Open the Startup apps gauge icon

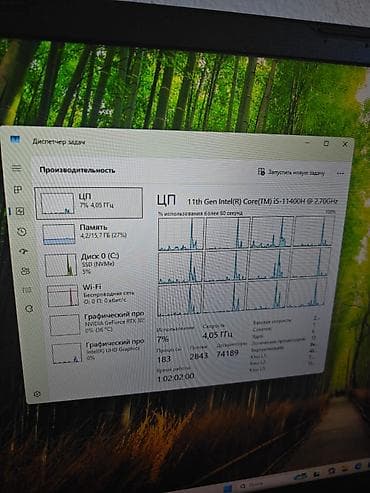(x=24, y=251)
